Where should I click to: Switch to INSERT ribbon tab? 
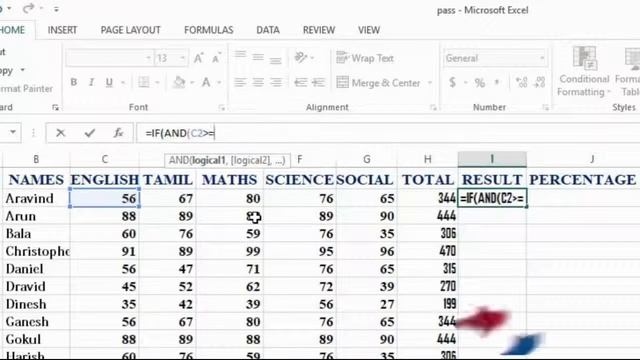(62, 30)
